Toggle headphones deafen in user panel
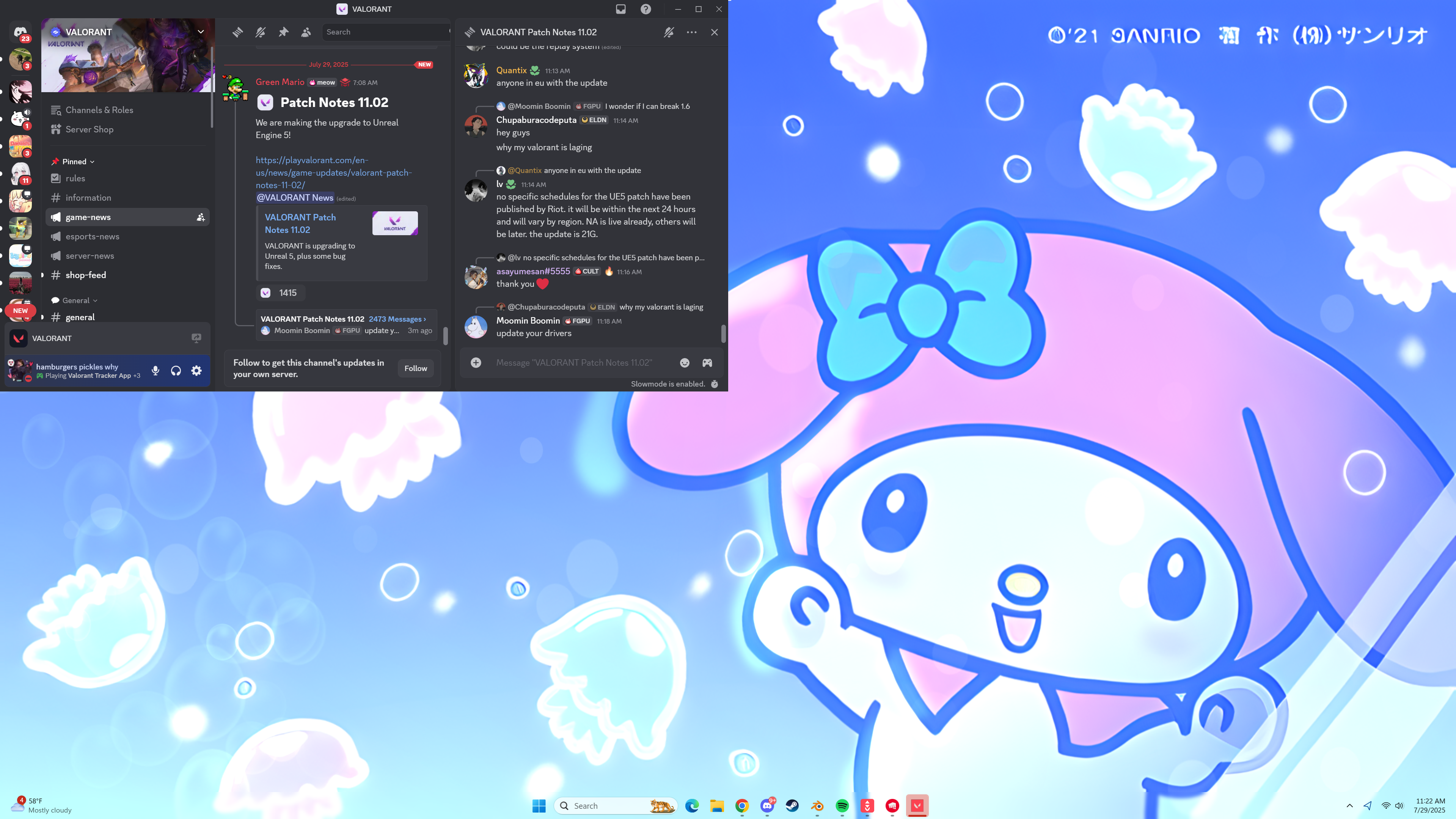This screenshot has width=1456, height=819. (176, 371)
